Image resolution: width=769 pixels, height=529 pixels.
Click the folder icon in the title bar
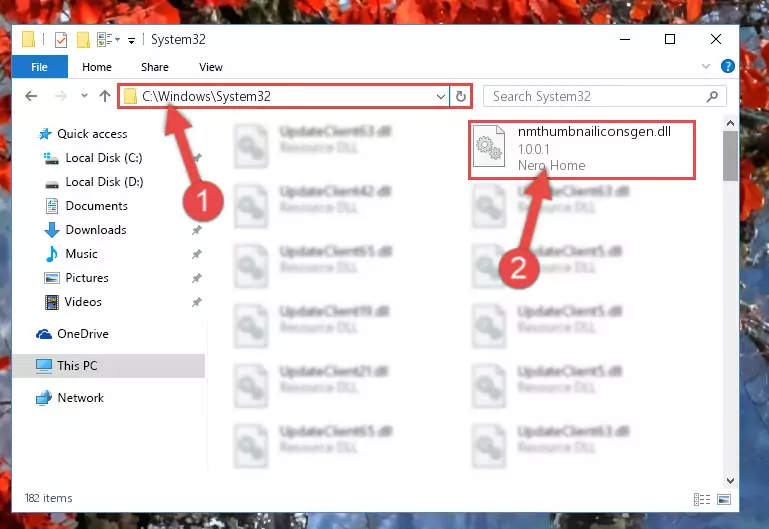[28, 39]
